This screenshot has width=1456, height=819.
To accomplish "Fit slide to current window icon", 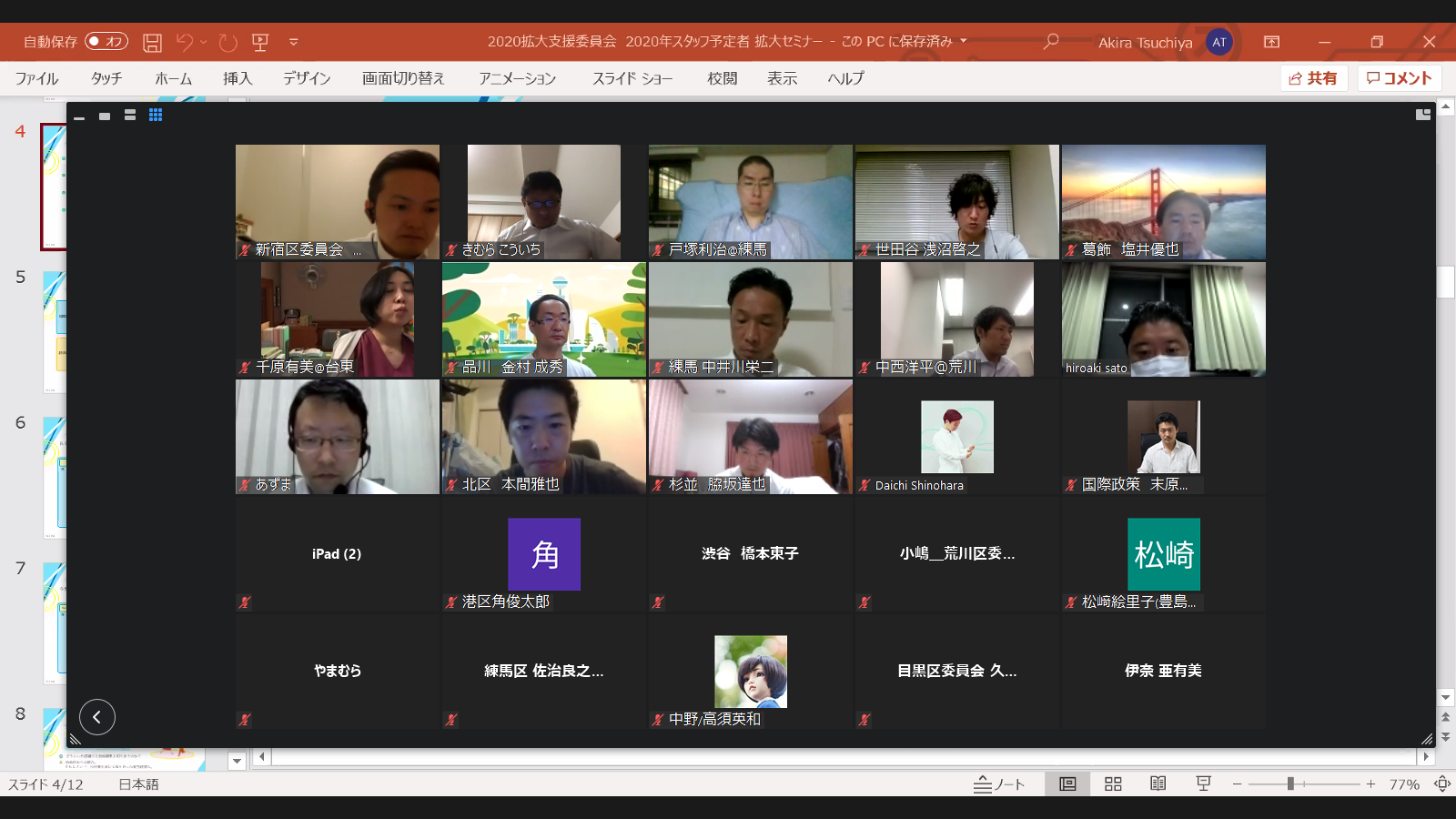I will [1442, 784].
